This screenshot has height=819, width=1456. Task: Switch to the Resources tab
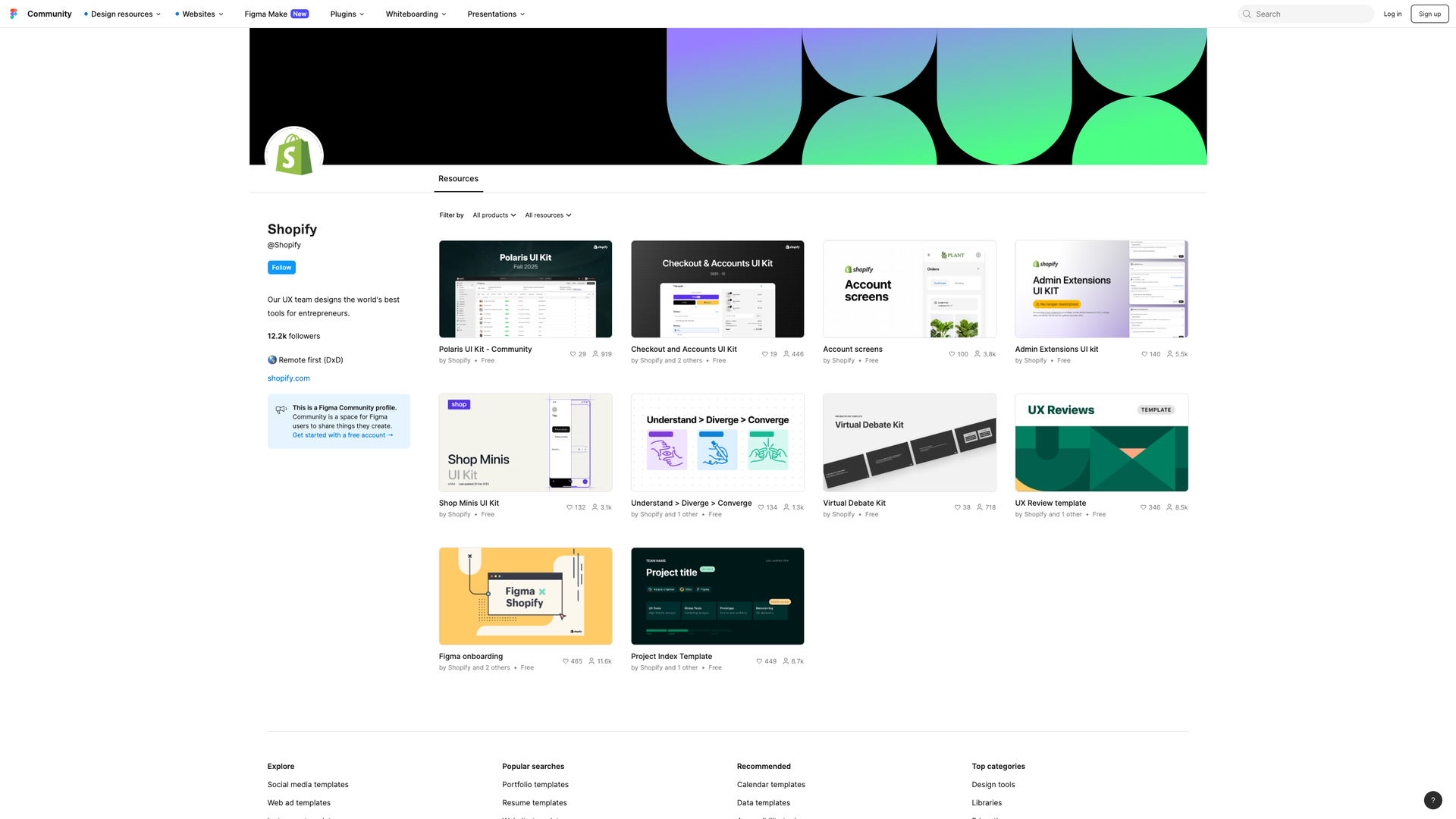[x=458, y=178]
